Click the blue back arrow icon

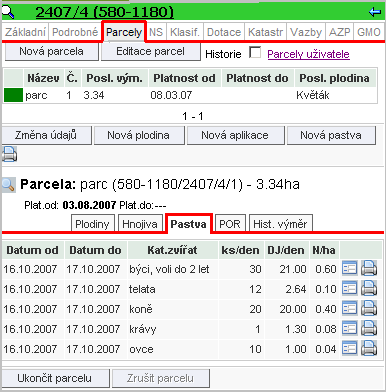coord(375,12)
